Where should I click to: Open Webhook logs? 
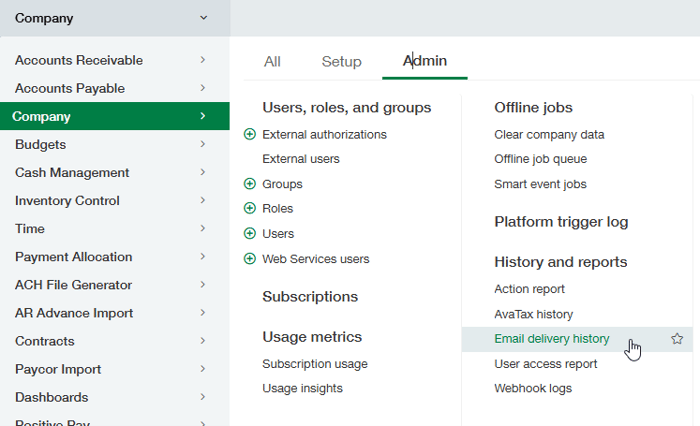click(x=534, y=388)
